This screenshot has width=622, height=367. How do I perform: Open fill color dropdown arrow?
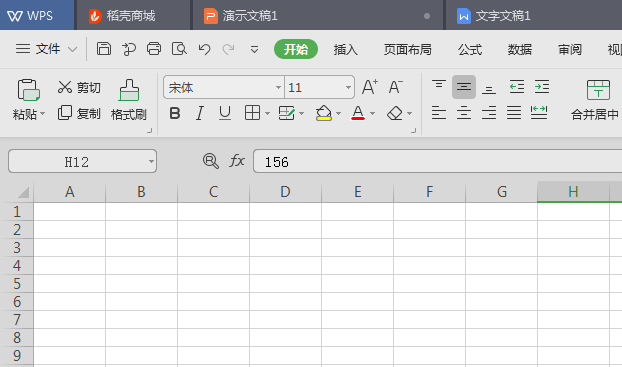click(x=338, y=114)
